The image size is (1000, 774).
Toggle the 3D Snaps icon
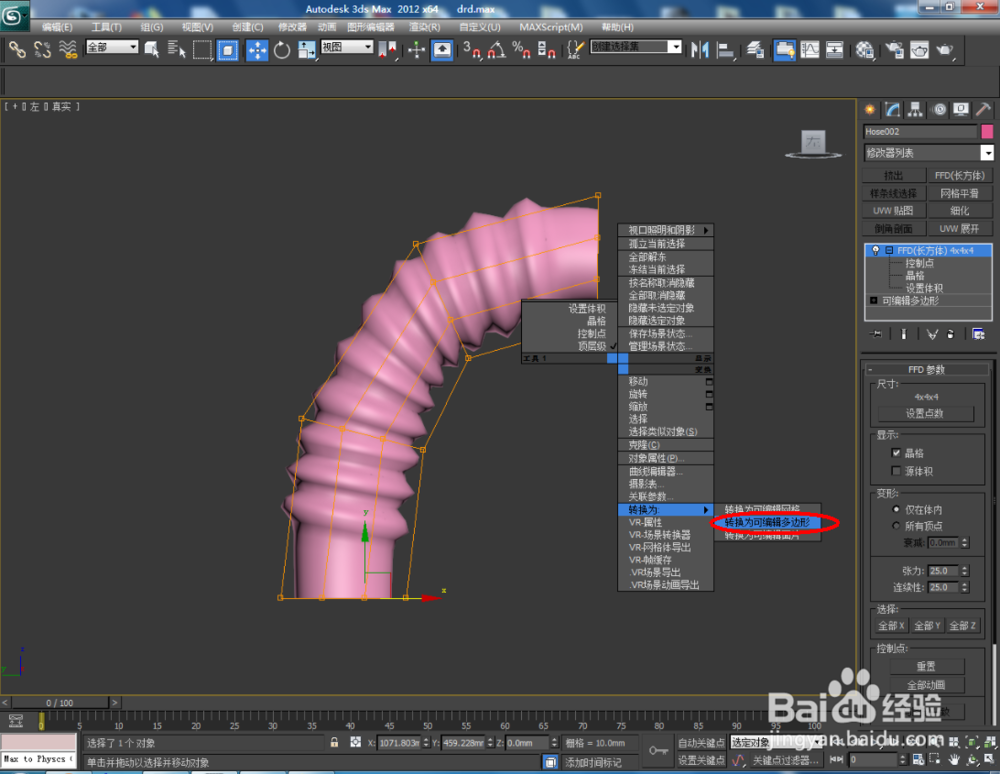[x=471, y=50]
